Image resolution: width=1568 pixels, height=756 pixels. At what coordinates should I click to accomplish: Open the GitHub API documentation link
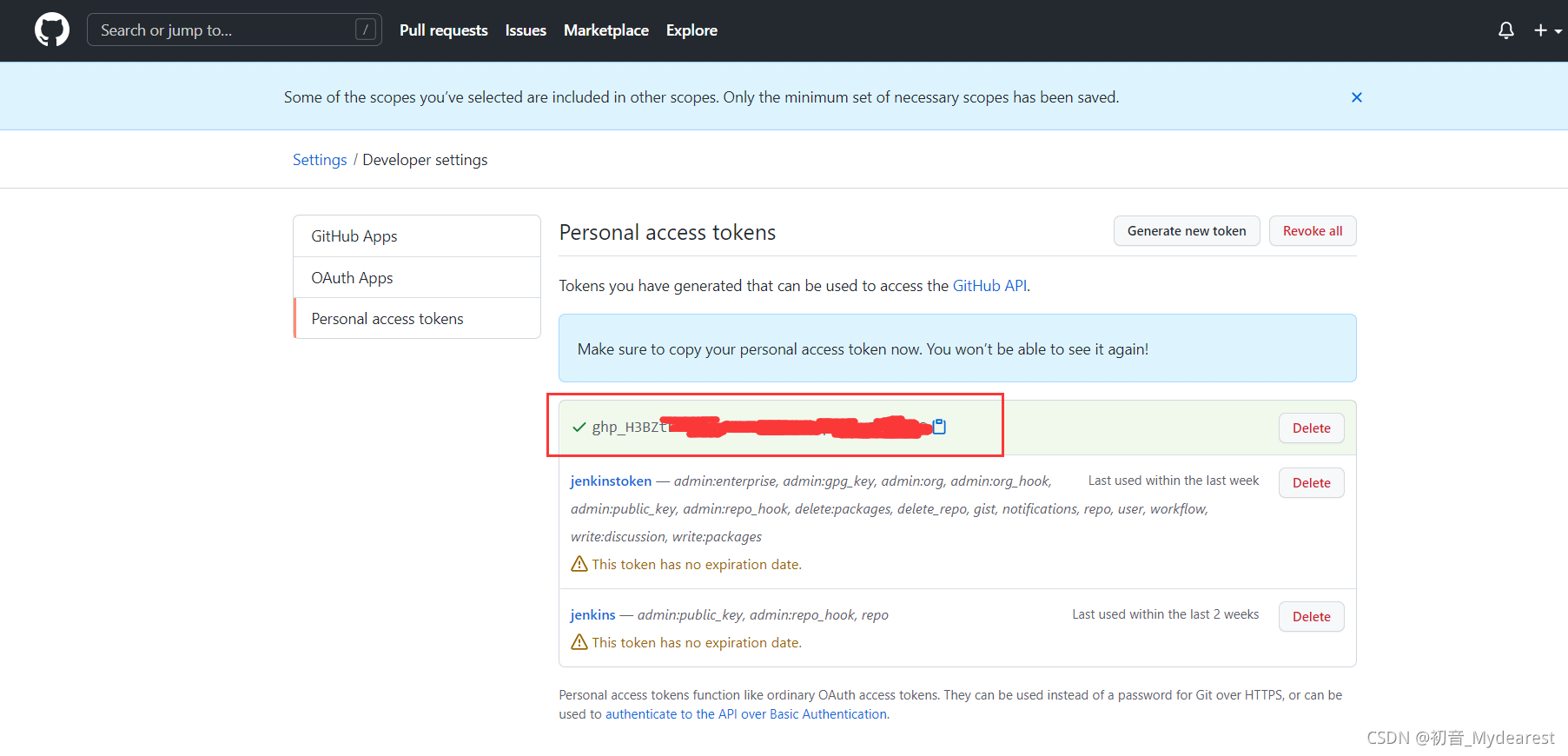click(x=989, y=286)
